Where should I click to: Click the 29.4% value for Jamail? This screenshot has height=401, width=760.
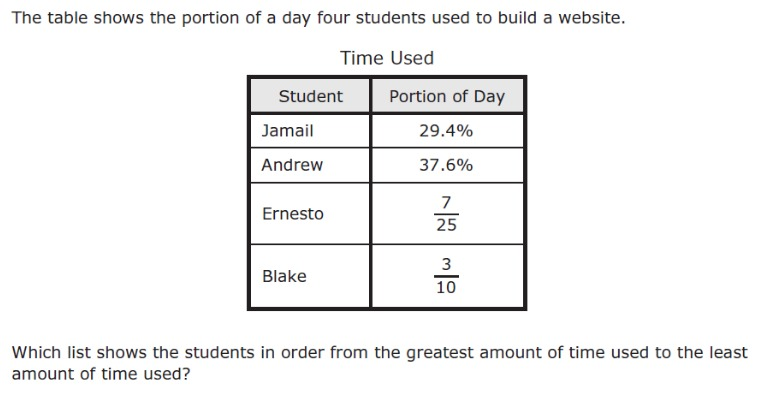point(446,131)
